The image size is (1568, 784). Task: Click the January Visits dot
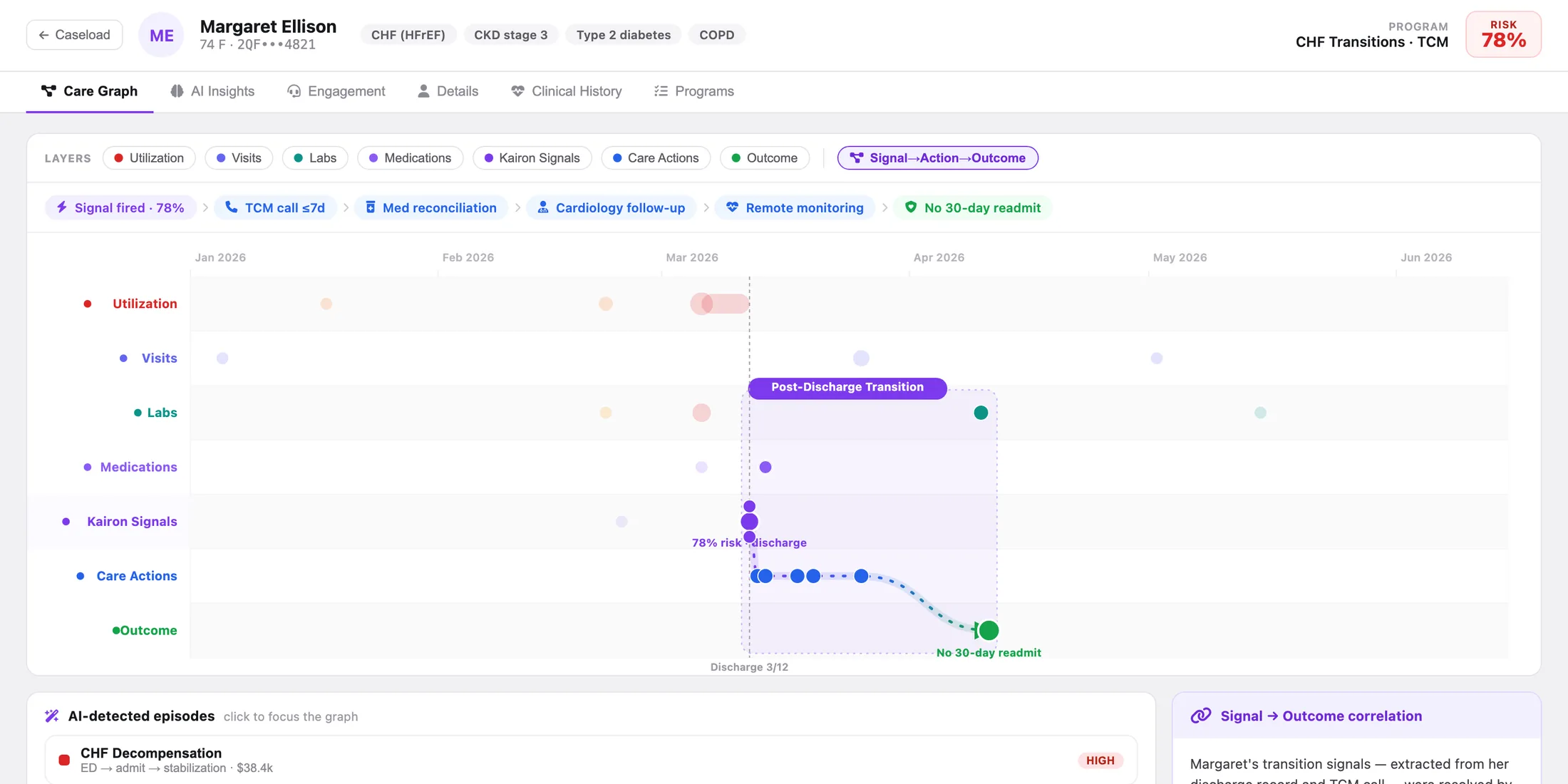(222, 359)
